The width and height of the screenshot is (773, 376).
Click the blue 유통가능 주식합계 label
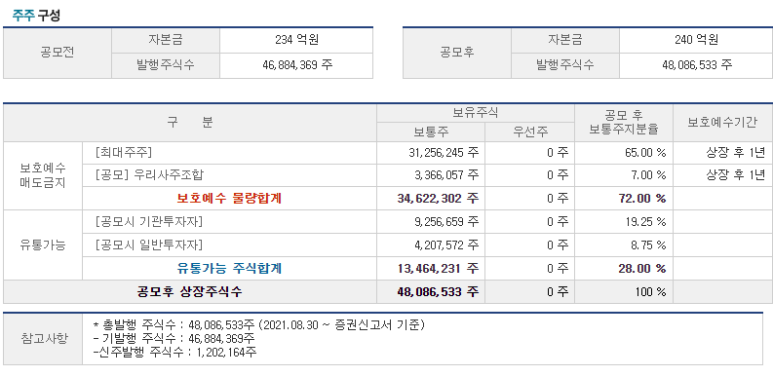pos(229,269)
